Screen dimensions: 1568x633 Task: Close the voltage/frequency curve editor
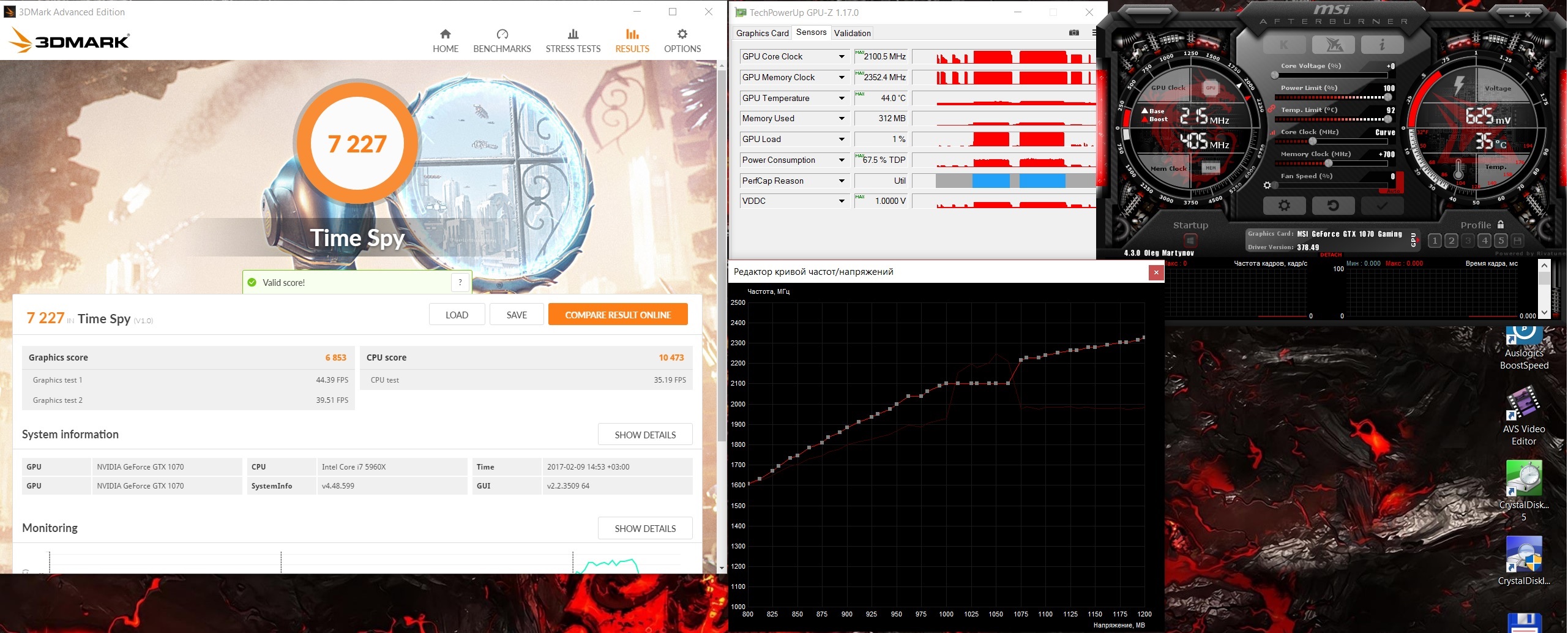tap(1156, 272)
